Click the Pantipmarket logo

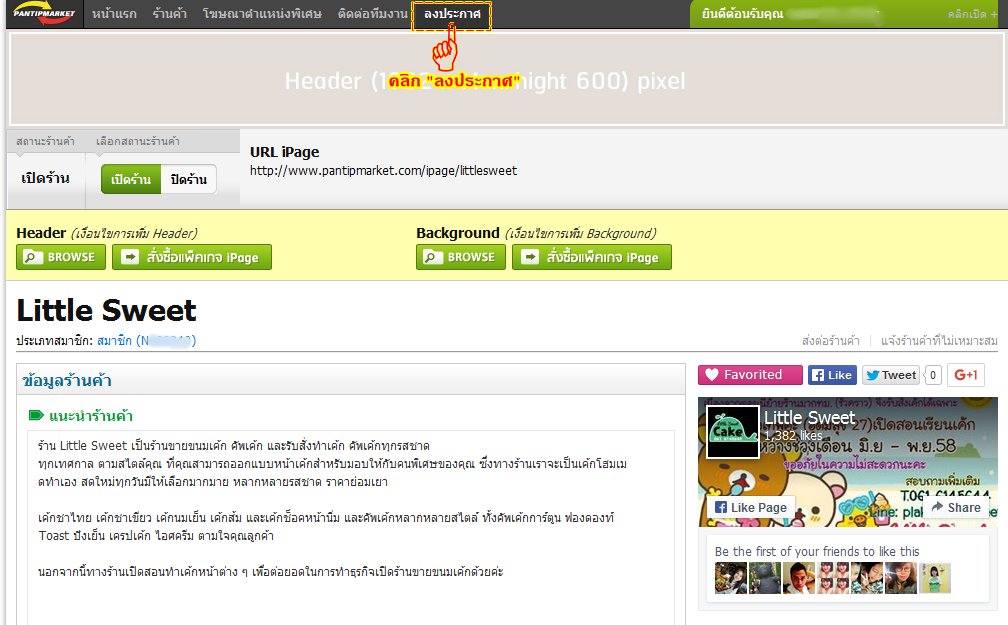coord(44,13)
